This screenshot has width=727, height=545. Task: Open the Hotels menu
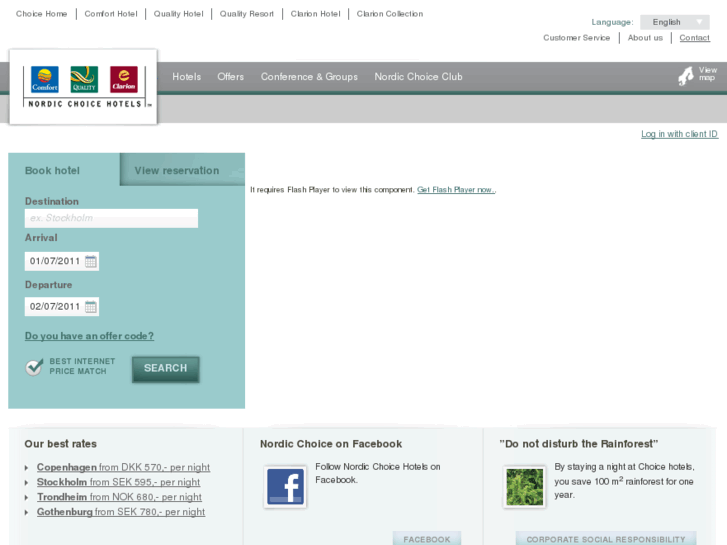(x=187, y=77)
